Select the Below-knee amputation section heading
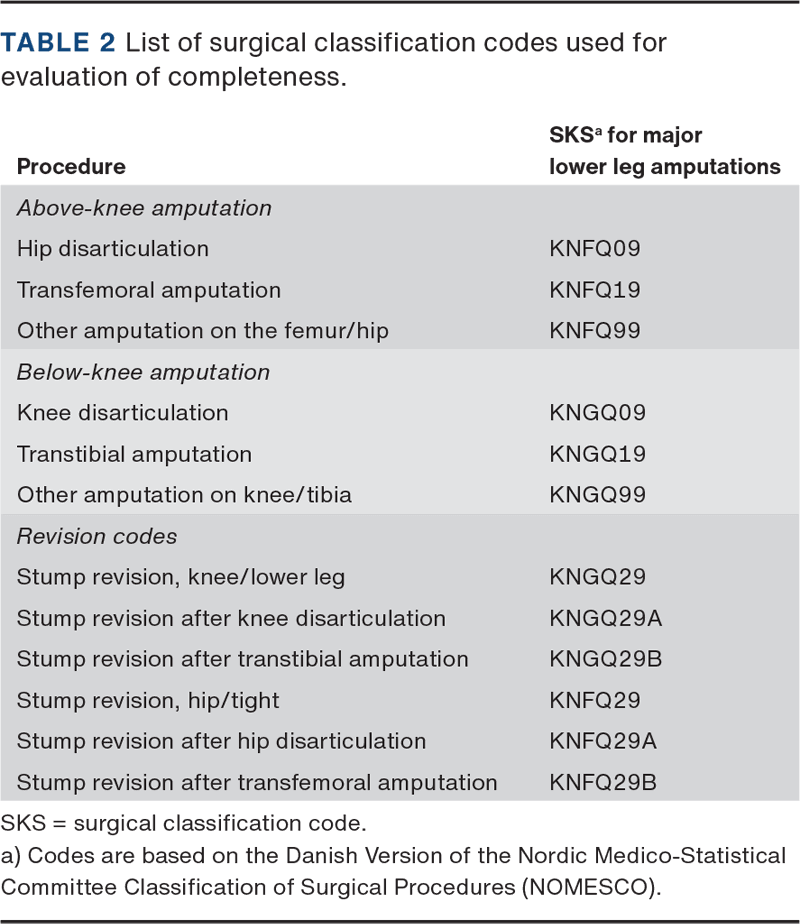Image resolution: width=800 pixels, height=924 pixels. 143,372
